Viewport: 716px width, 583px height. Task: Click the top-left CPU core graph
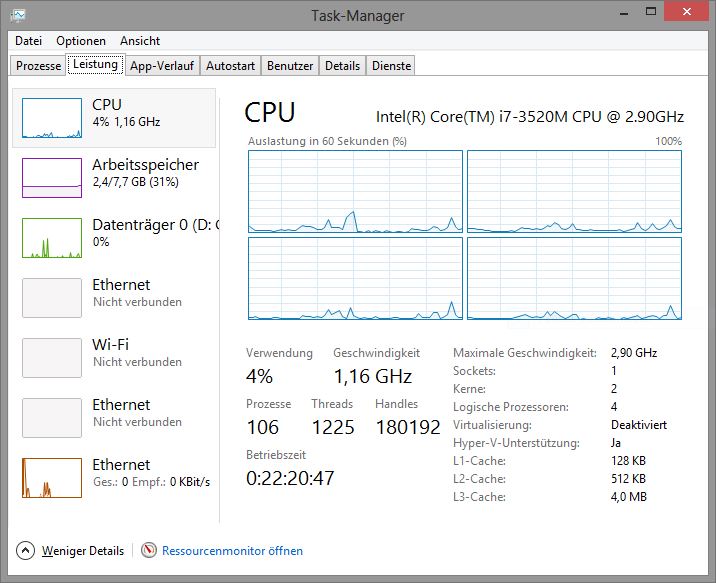point(355,192)
